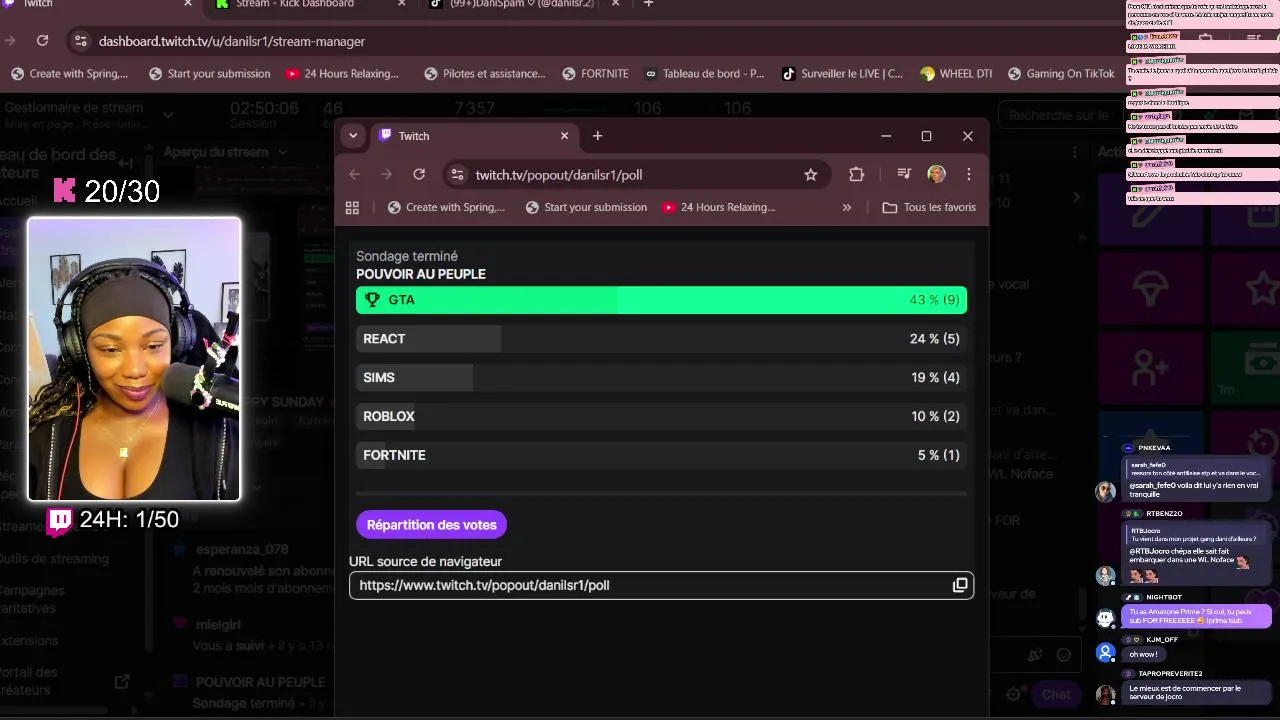Open Surveiller le LIVE TikTok bookmark

(x=842, y=73)
